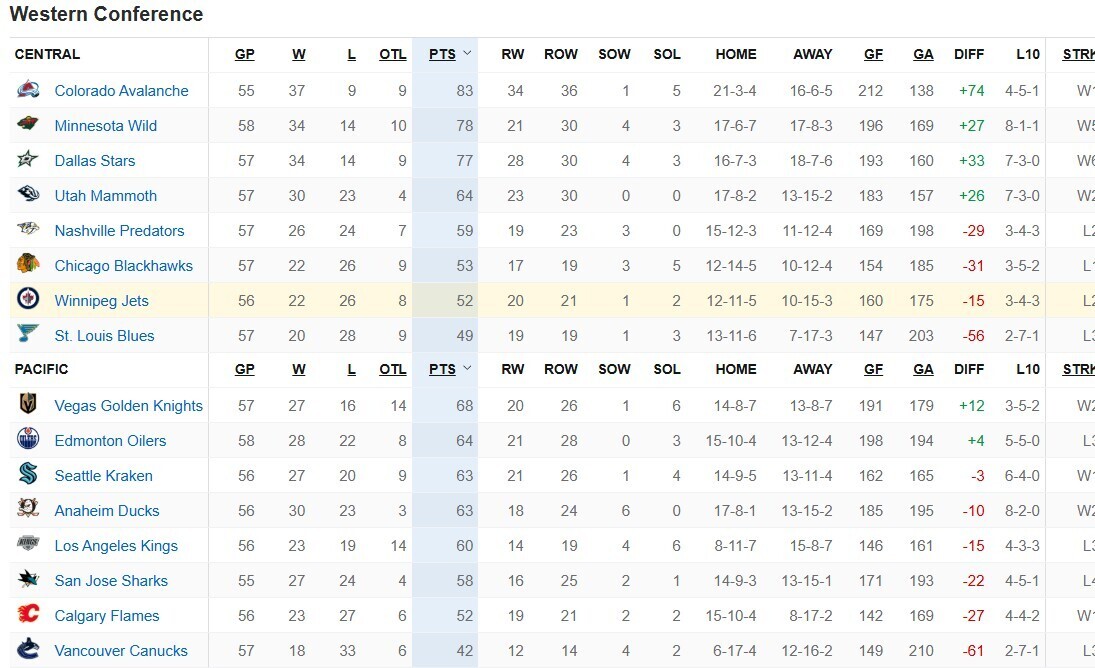
Task: Click the Colorado Avalanche team logo
Action: pyautogui.click(x=29, y=89)
